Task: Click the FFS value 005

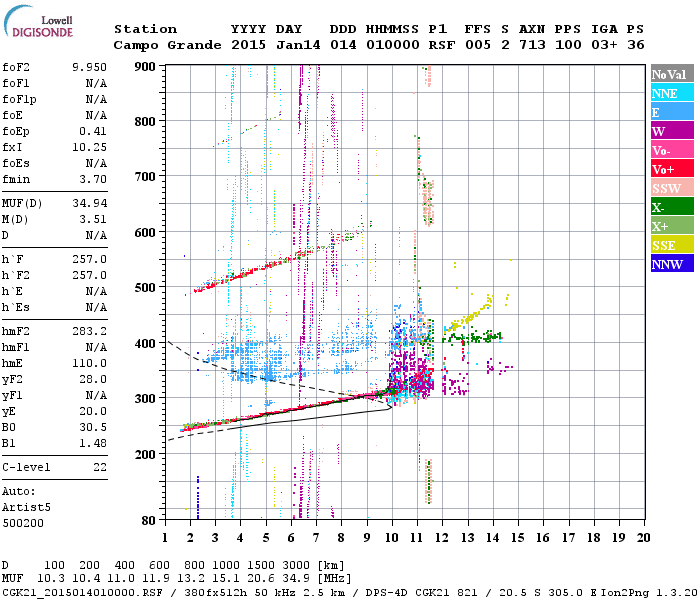Action: tap(478, 45)
